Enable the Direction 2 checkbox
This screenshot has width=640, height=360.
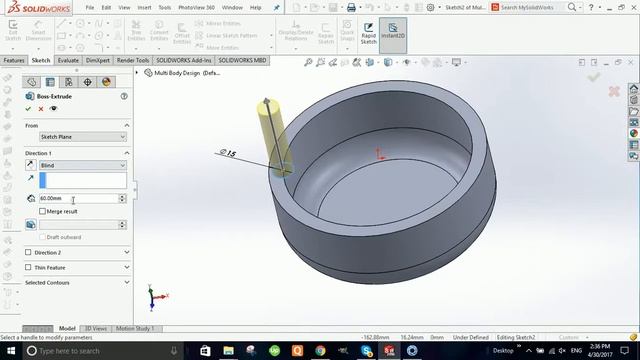(28, 253)
